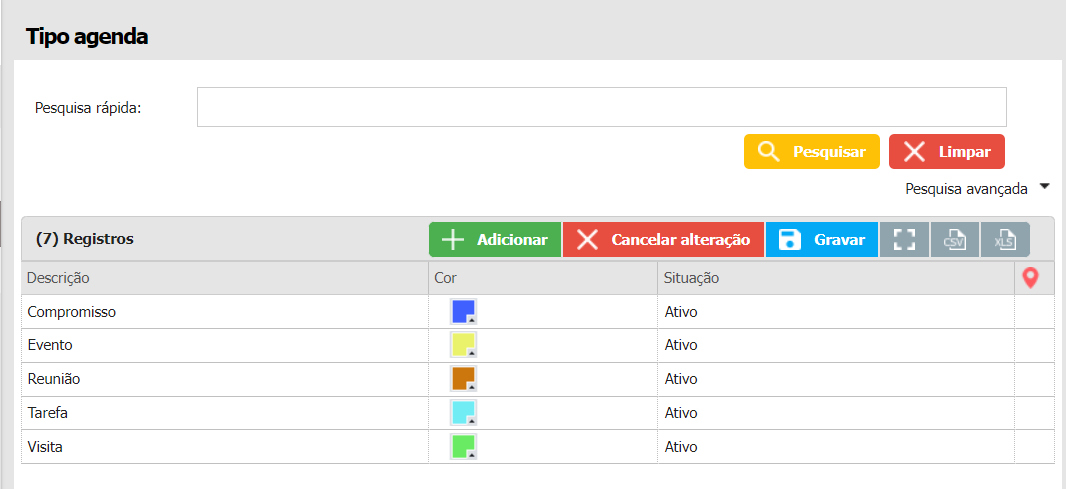Open the Visita green color picker

coord(463,447)
